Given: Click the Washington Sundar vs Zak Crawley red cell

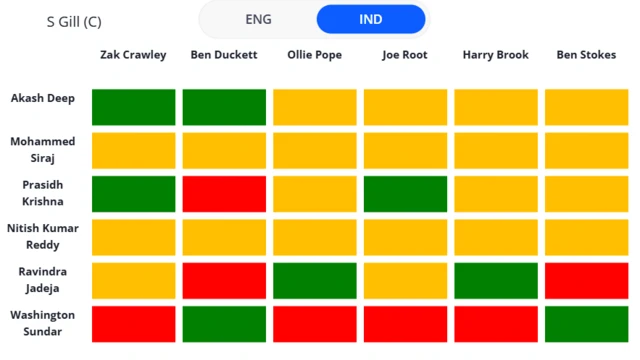Looking at the screenshot, I should point(133,324).
